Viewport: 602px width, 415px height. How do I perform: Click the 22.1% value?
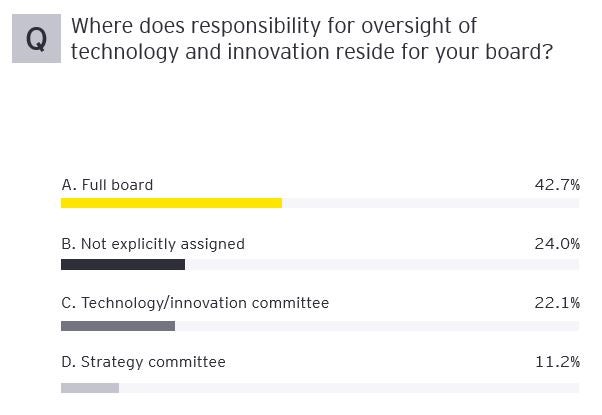(x=557, y=303)
